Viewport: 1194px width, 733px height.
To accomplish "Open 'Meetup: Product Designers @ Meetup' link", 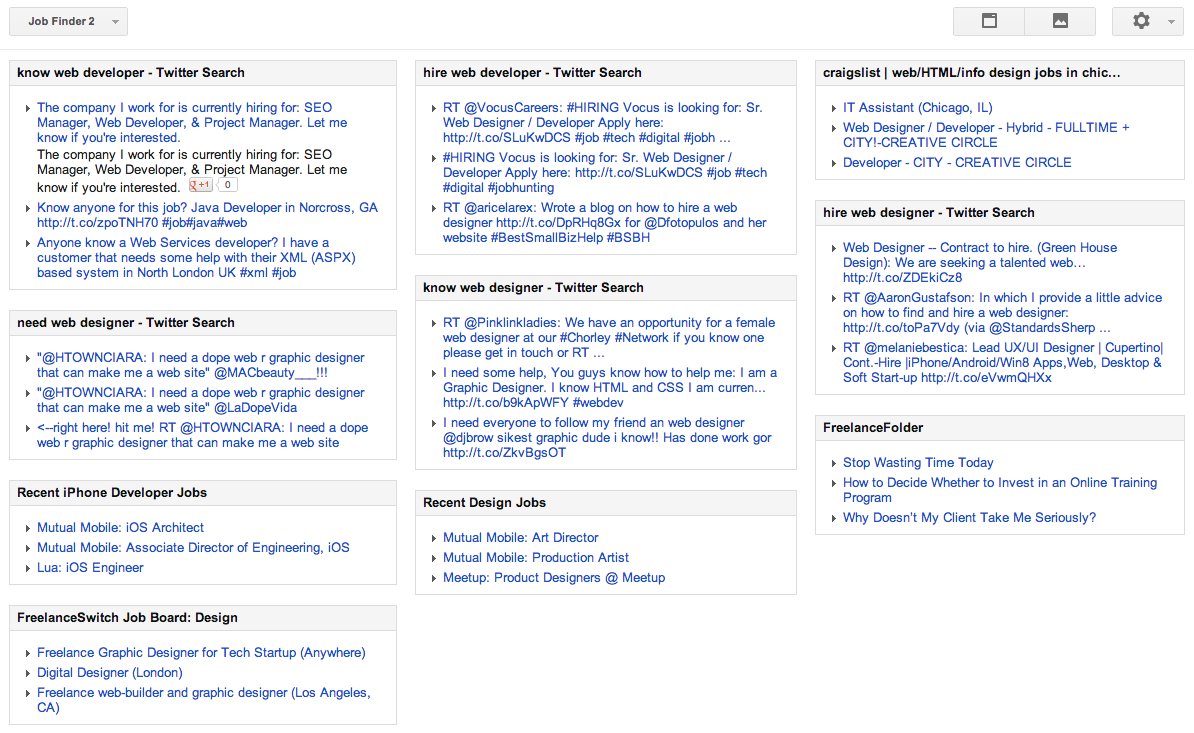I will [554, 577].
